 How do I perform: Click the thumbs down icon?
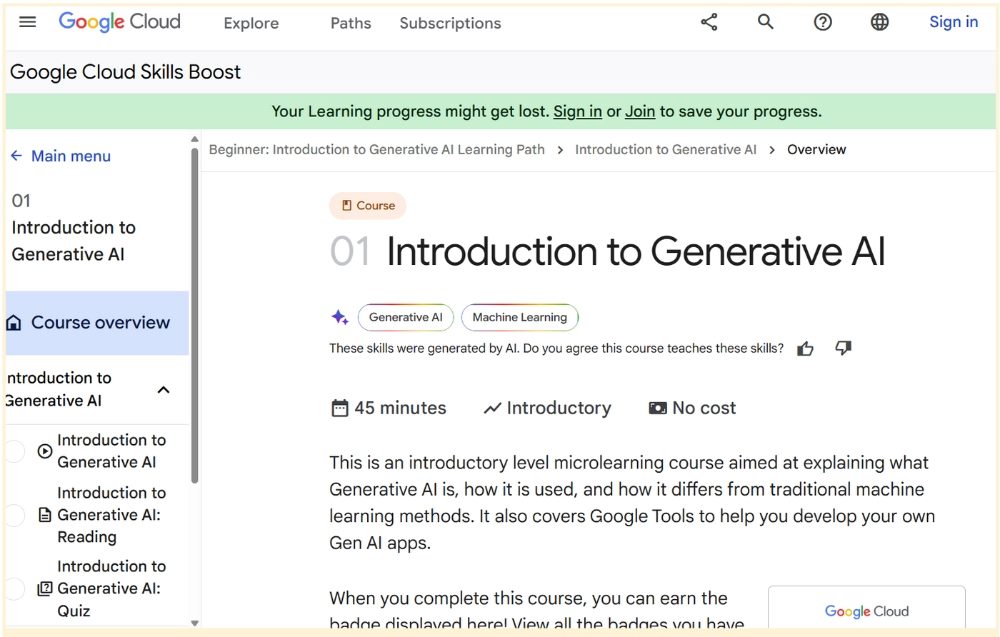tap(843, 348)
